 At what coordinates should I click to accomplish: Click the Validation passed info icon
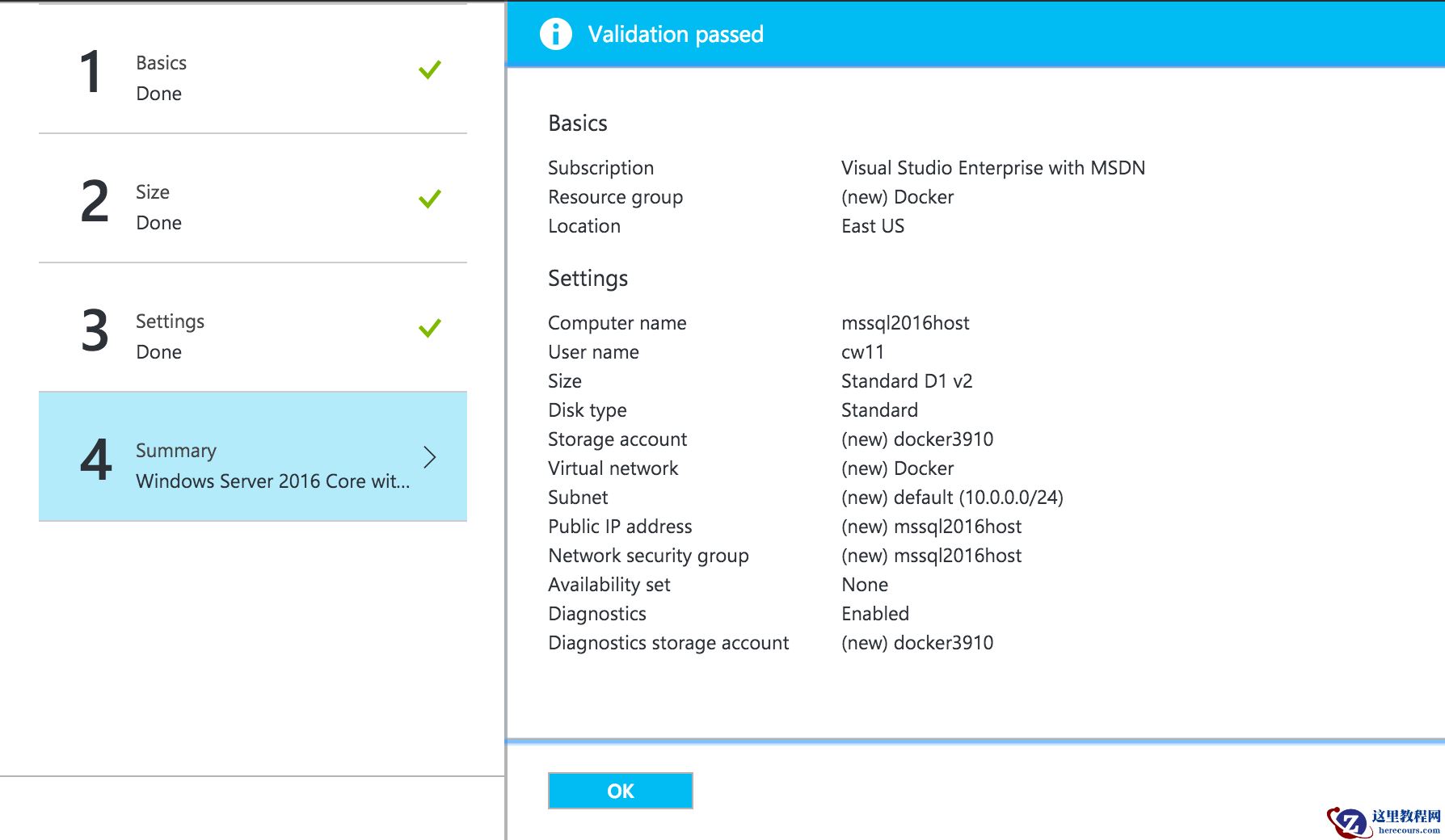(556, 34)
